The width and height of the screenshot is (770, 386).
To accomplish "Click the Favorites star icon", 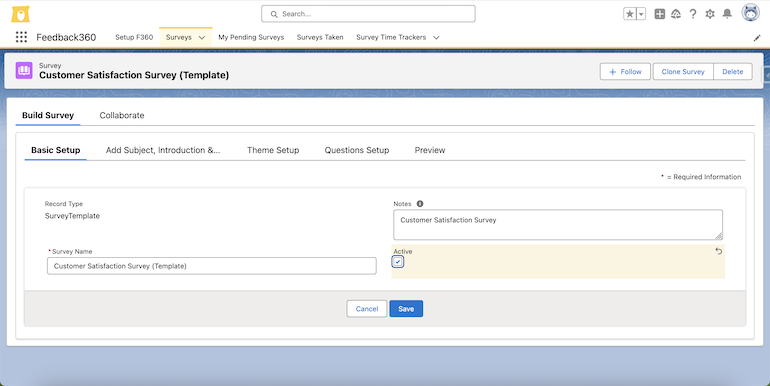I will [x=630, y=14].
